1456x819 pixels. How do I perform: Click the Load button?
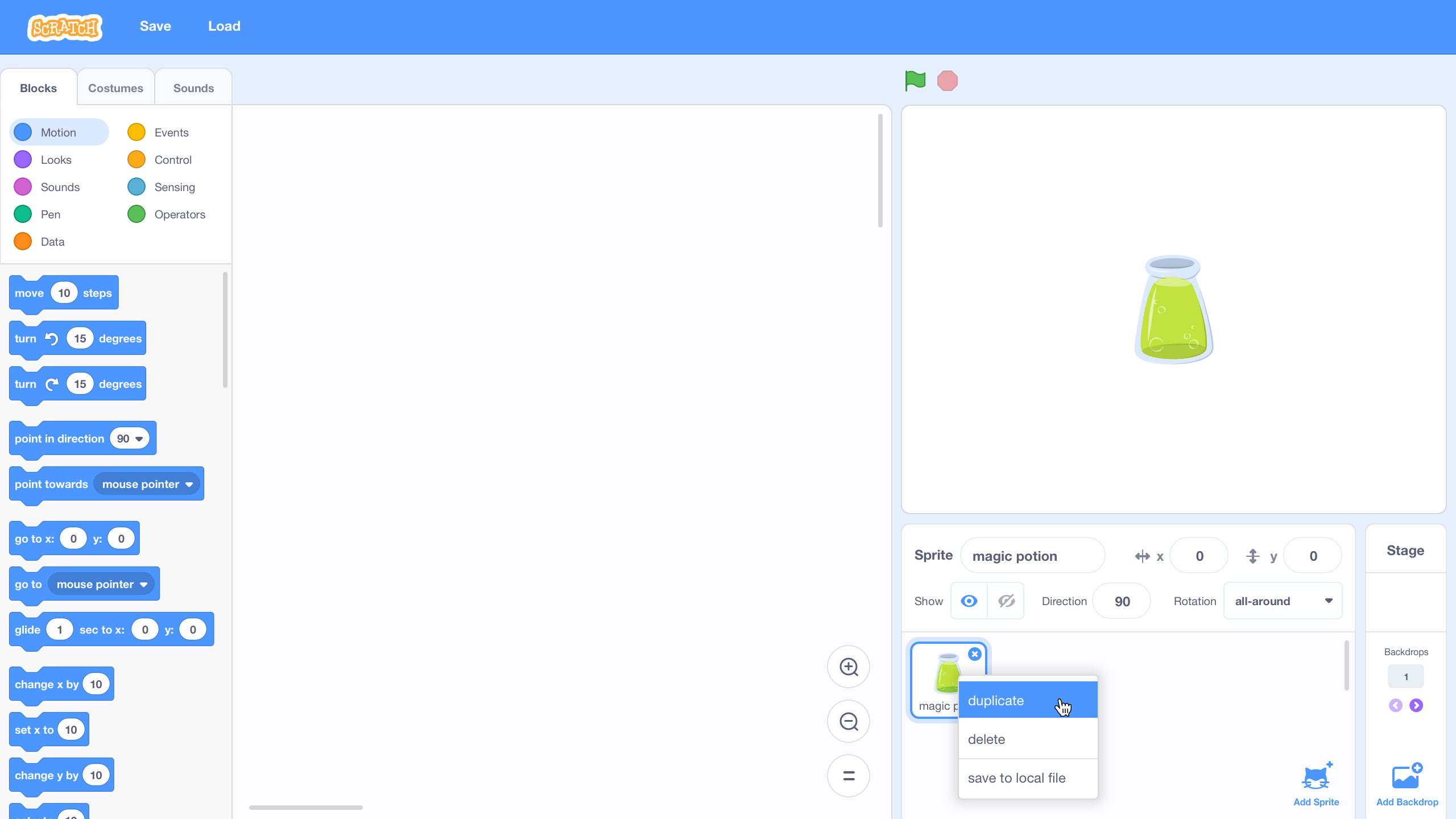tap(224, 26)
